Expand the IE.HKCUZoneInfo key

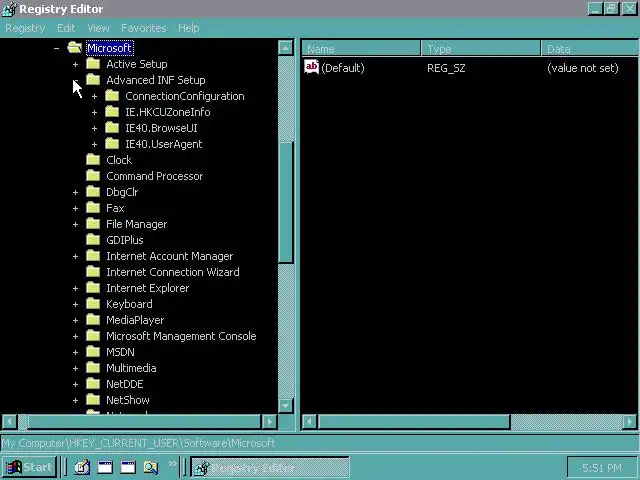[95, 112]
